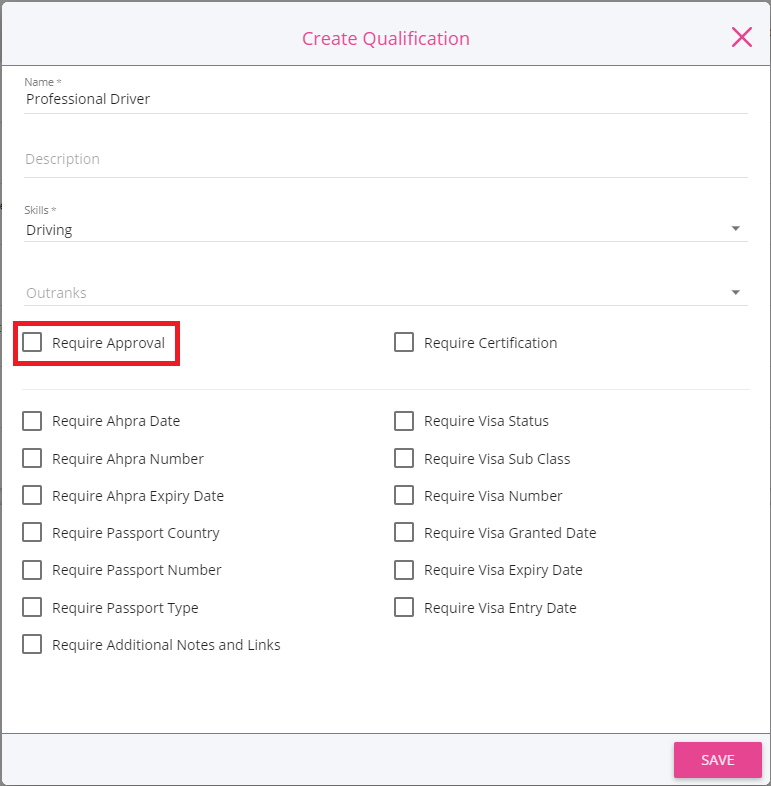The height and width of the screenshot is (786, 771).
Task: Enable Require Passport Type checkbox
Action: tap(32, 608)
